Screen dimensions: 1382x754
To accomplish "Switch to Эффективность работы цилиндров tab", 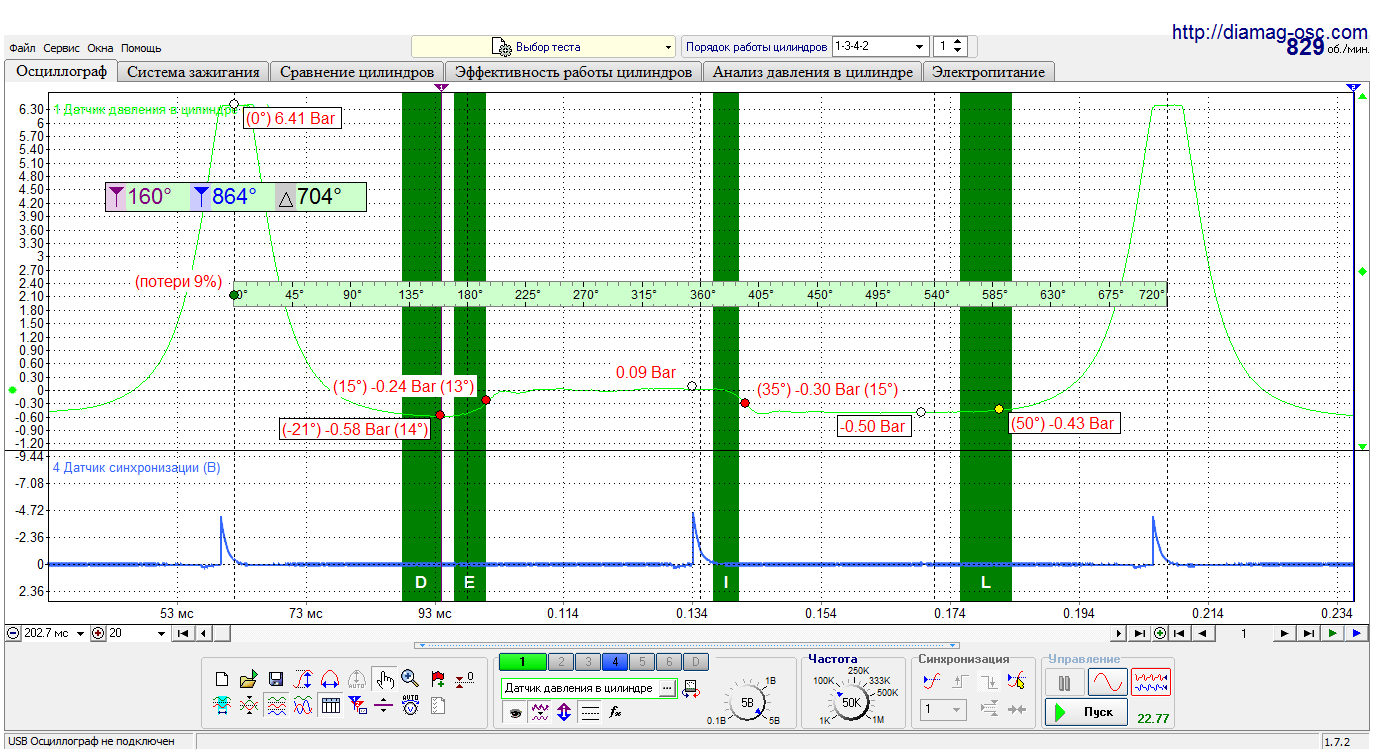I will pos(573,72).
